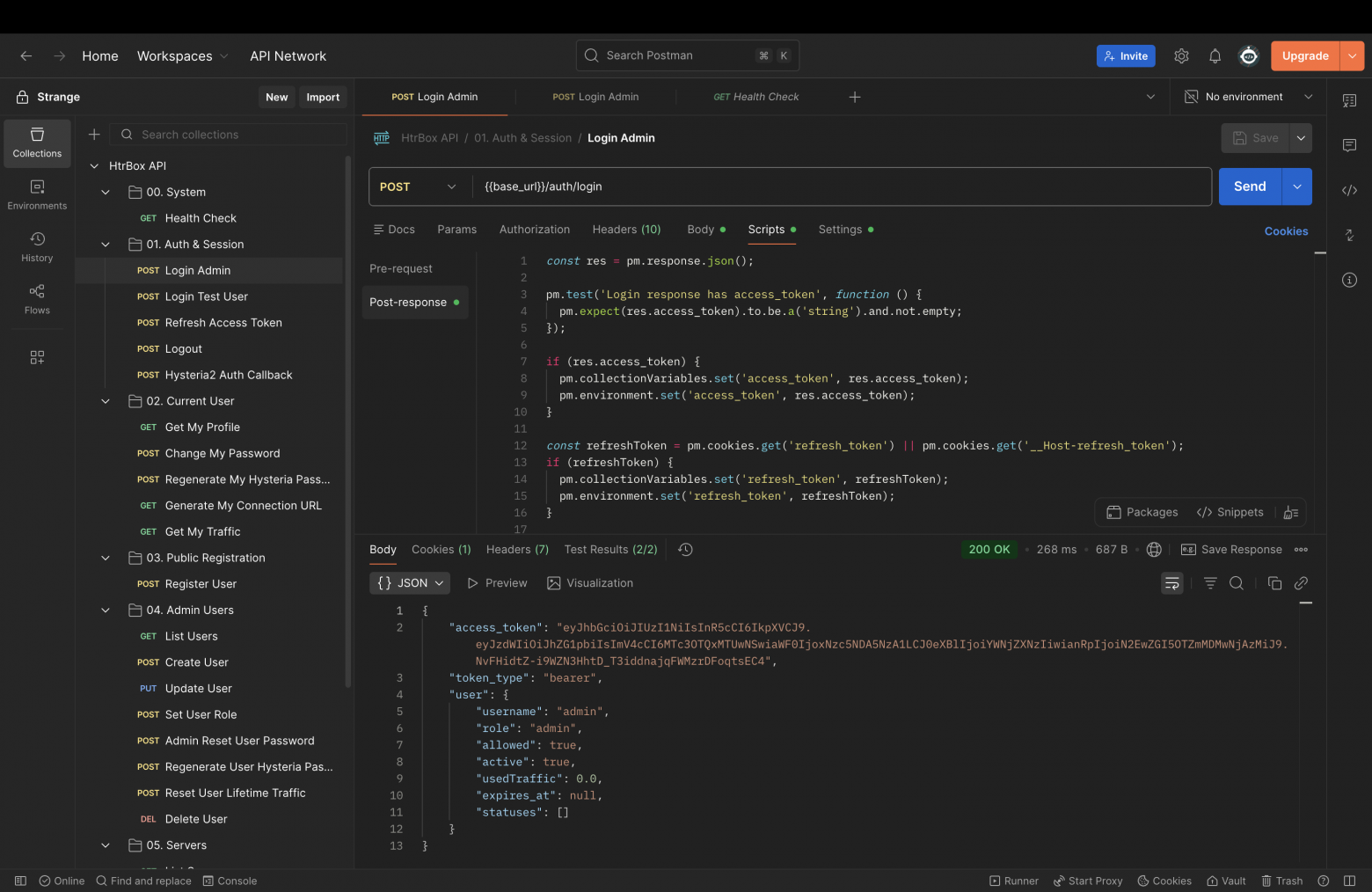The width and height of the screenshot is (1372, 892).
Task: Click the response link icon
Action: point(1301,582)
